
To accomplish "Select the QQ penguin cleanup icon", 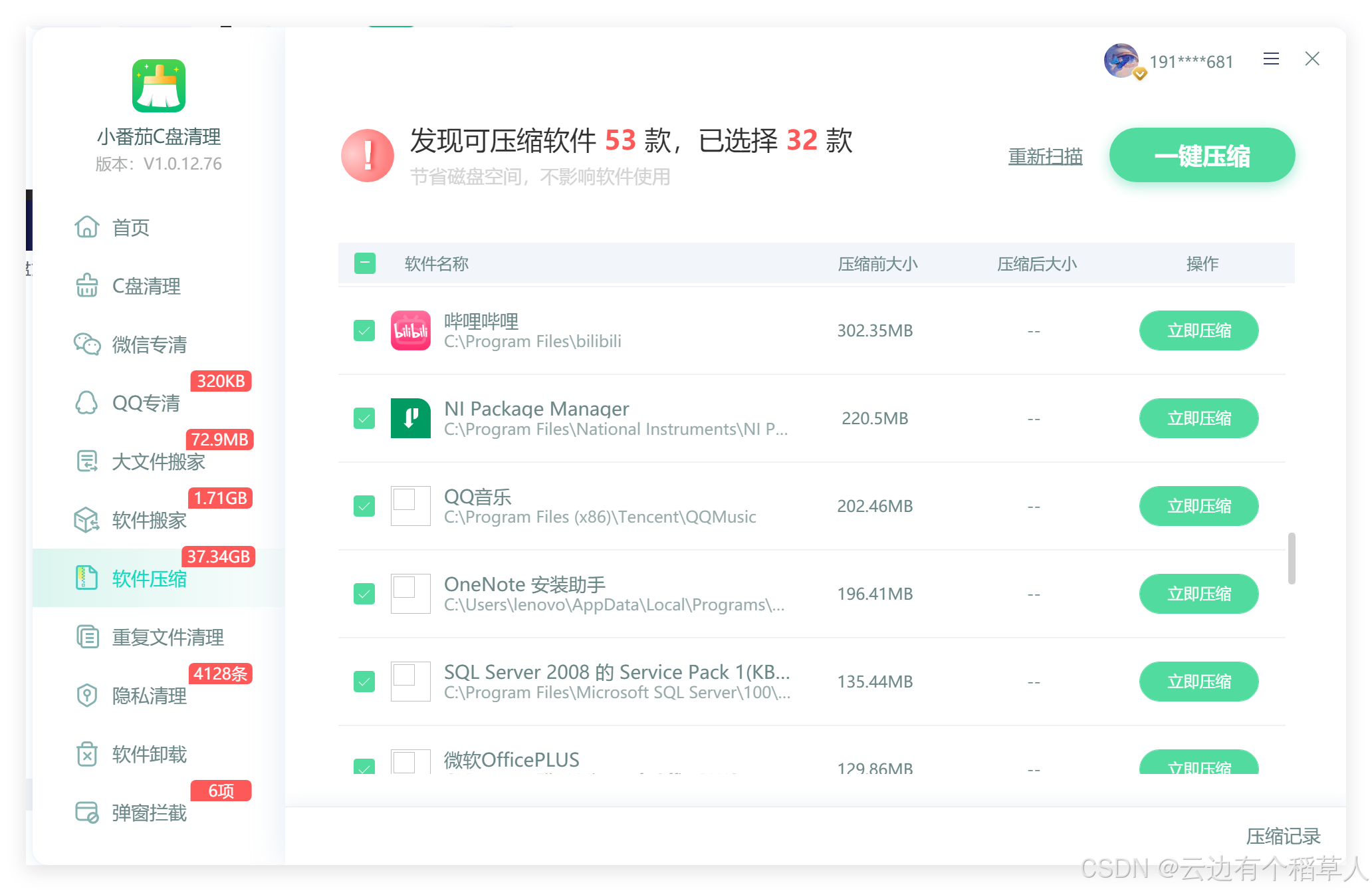I will (87, 403).
